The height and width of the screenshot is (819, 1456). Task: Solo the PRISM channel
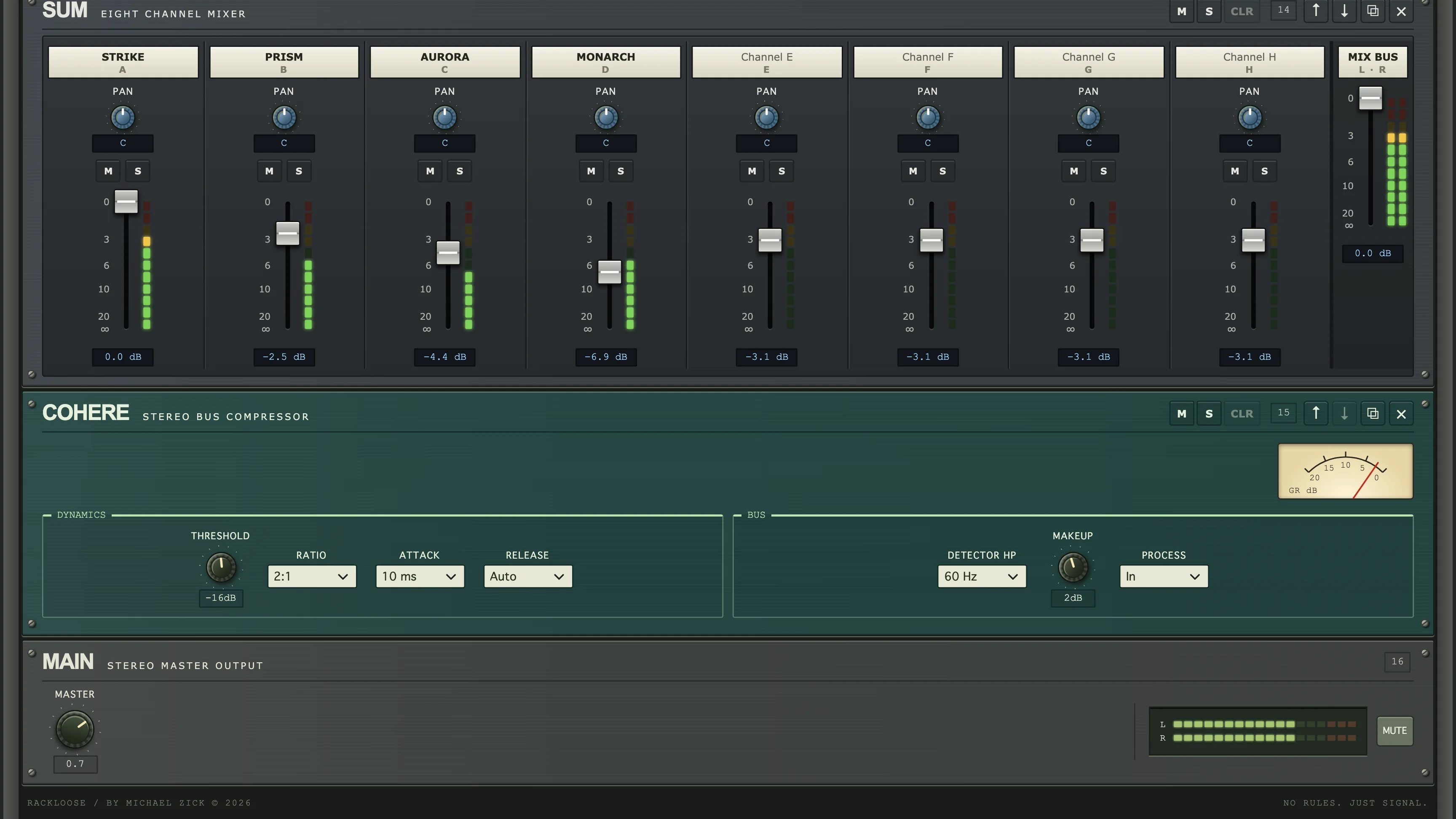point(299,171)
